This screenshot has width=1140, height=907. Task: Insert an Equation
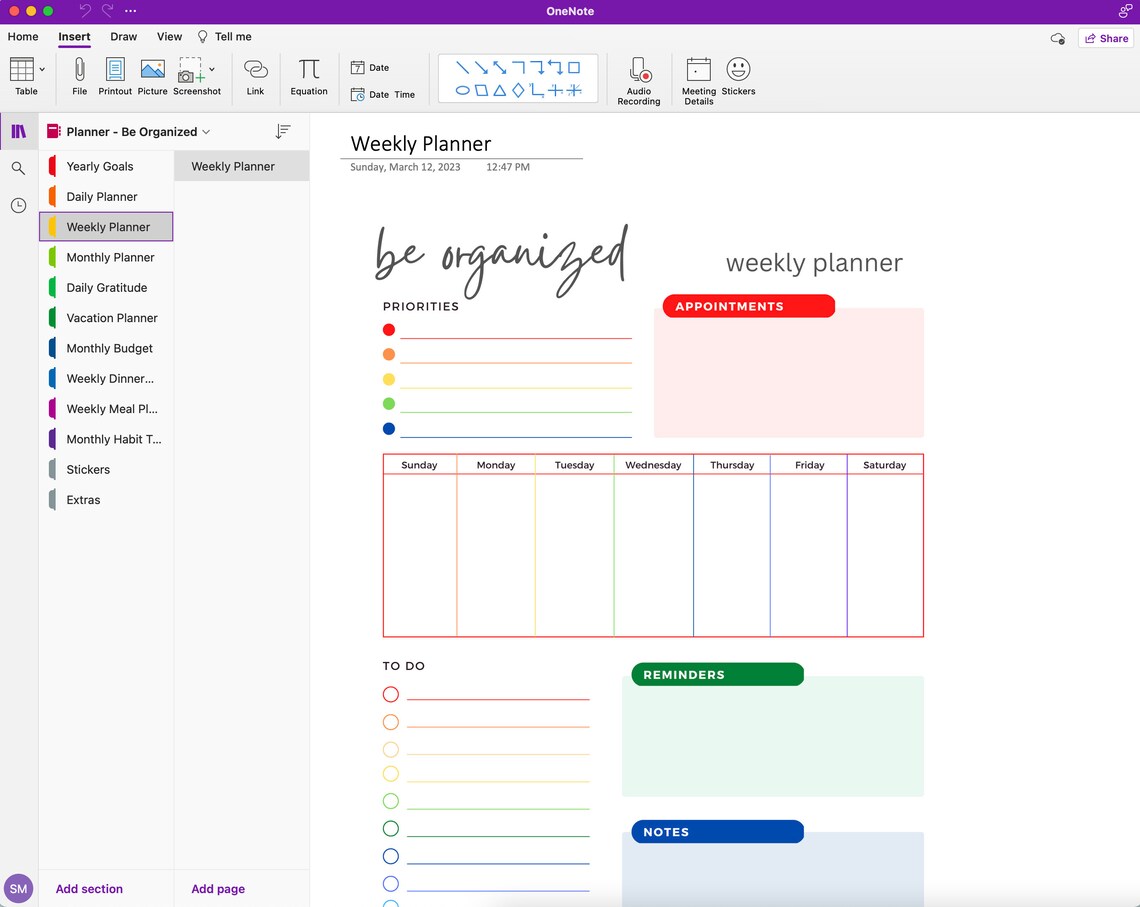(x=308, y=75)
